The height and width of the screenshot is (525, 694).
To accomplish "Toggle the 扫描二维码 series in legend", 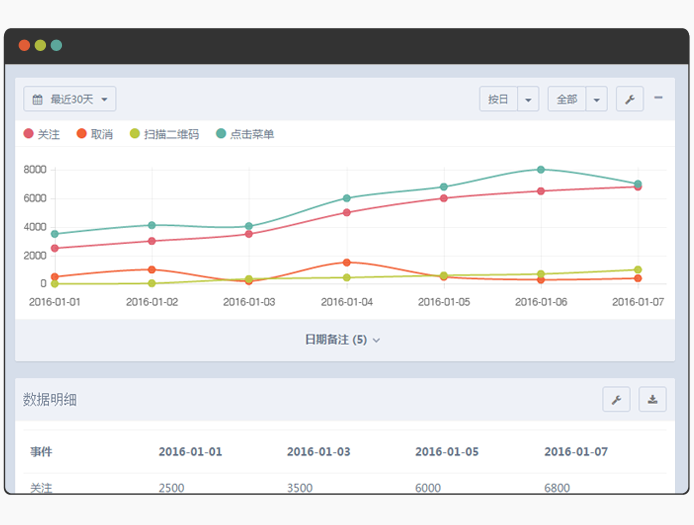I will (164, 134).
